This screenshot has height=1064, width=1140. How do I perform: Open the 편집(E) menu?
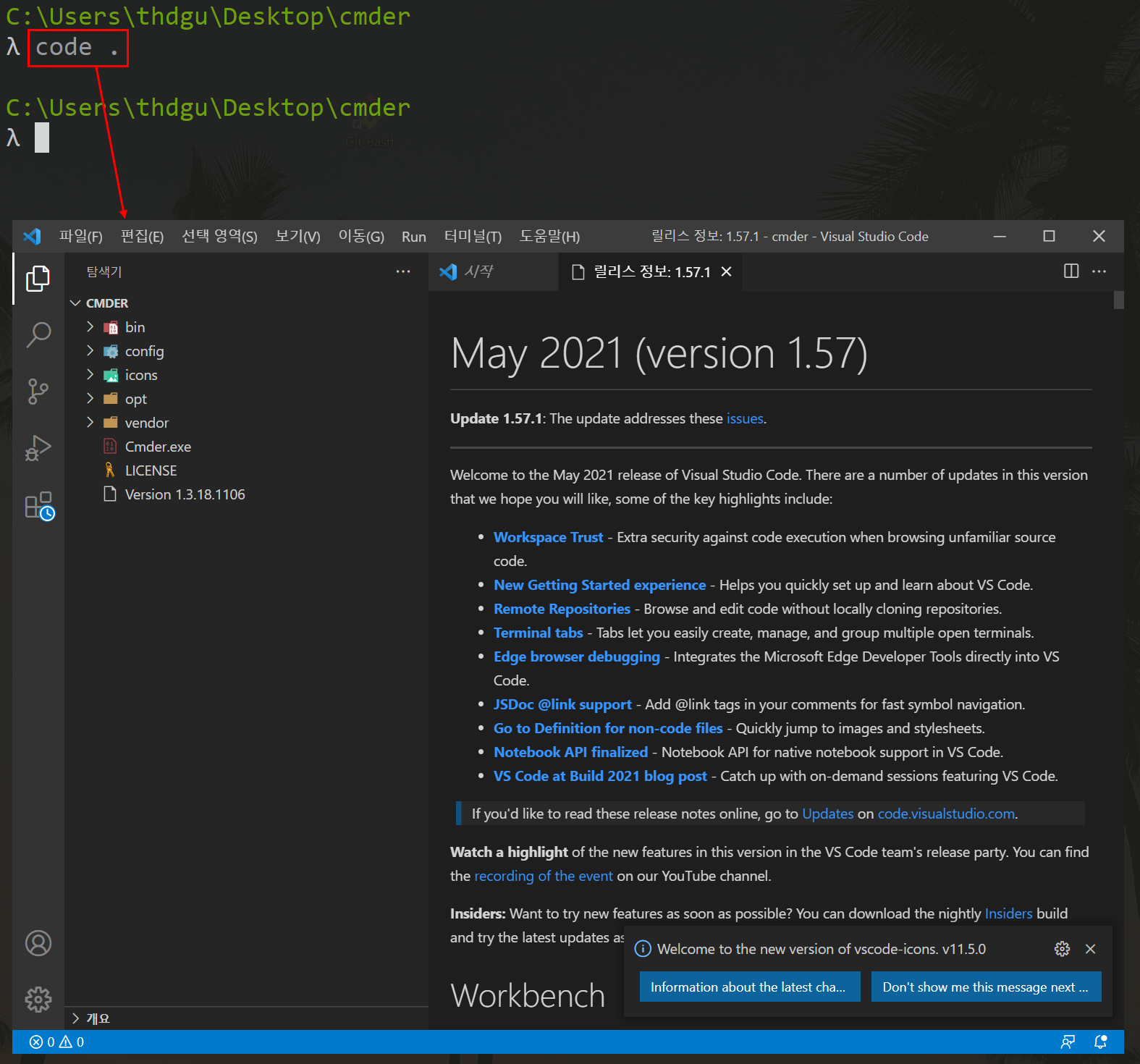[x=142, y=237]
